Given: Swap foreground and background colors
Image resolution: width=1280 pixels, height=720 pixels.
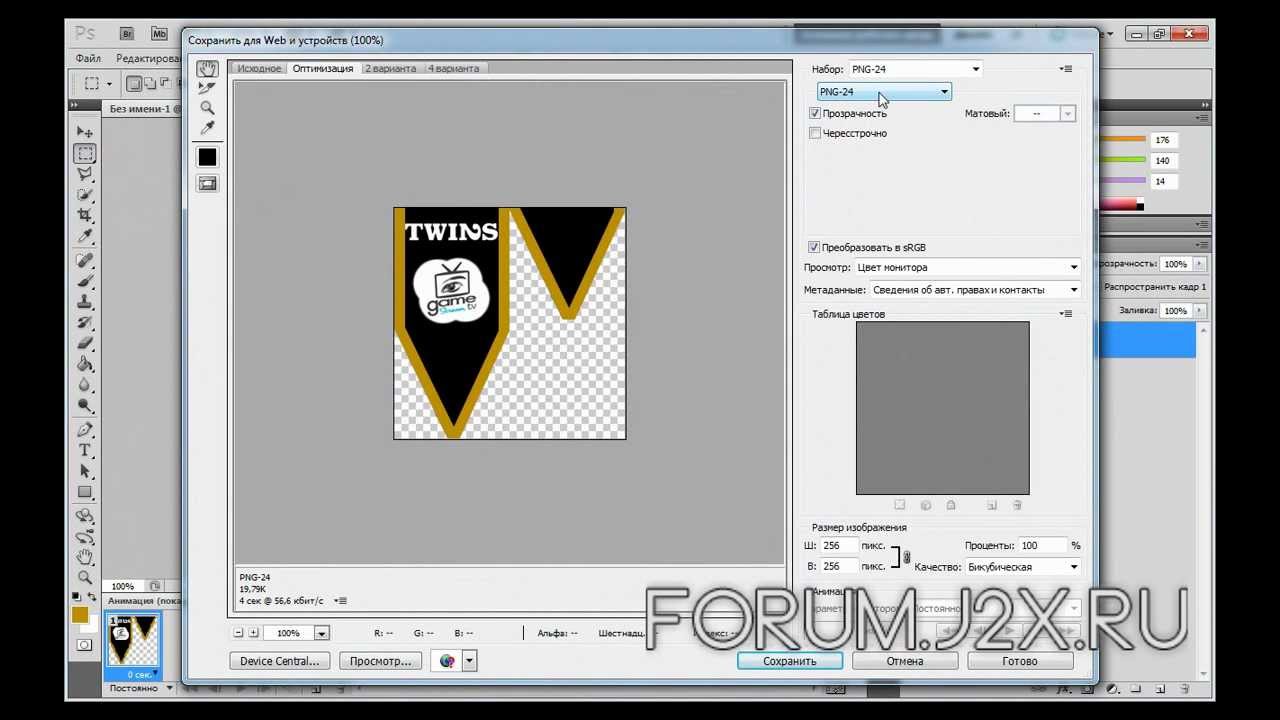Looking at the screenshot, I should pyautogui.click(x=93, y=599).
